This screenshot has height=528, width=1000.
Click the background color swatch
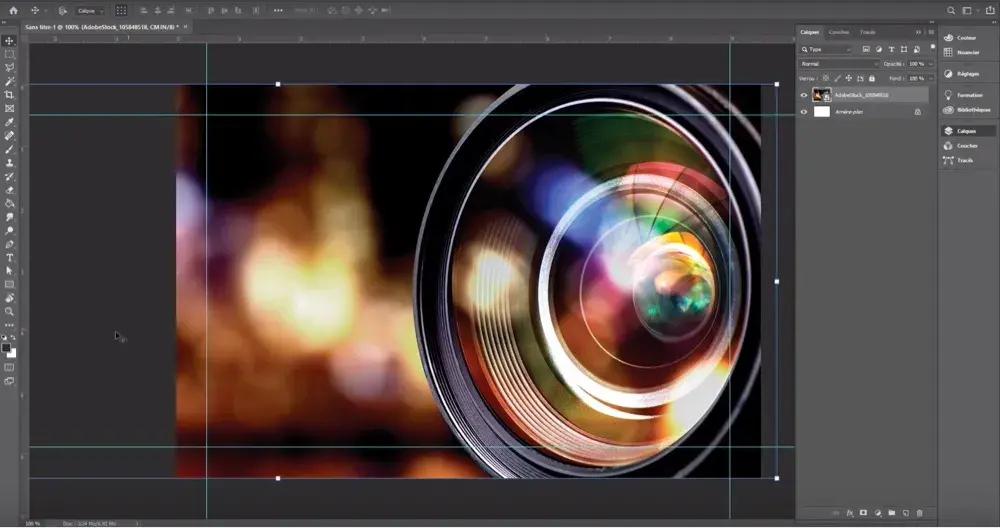pyautogui.click(x=13, y=353)
